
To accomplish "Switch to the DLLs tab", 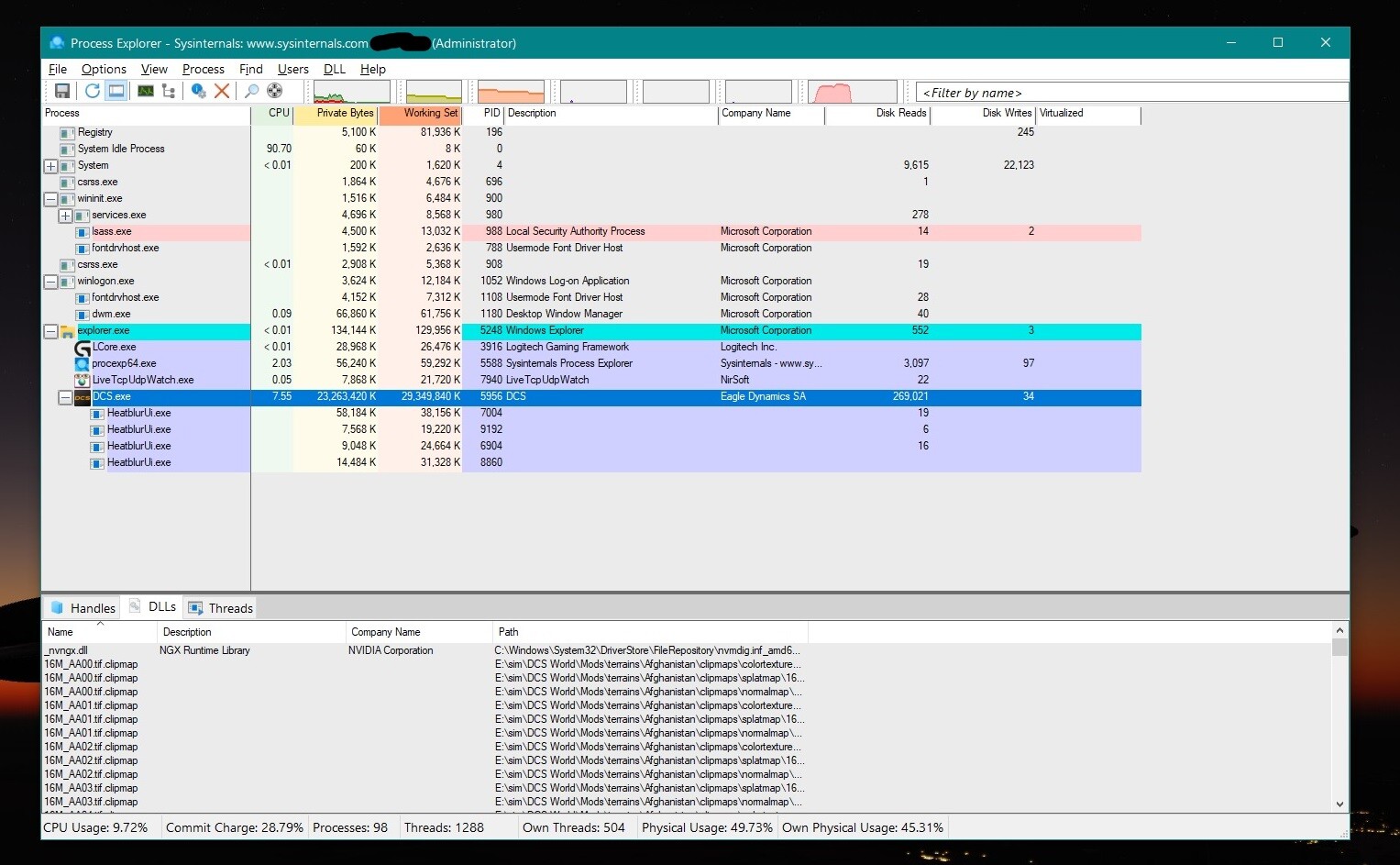I will [153, 607].
